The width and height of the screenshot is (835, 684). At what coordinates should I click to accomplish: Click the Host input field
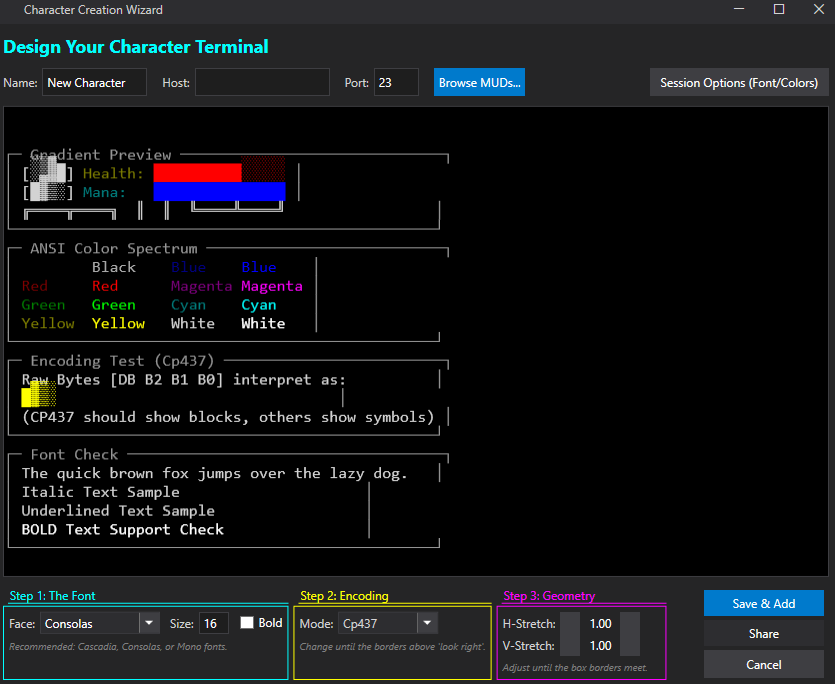(x=262, y=83)
